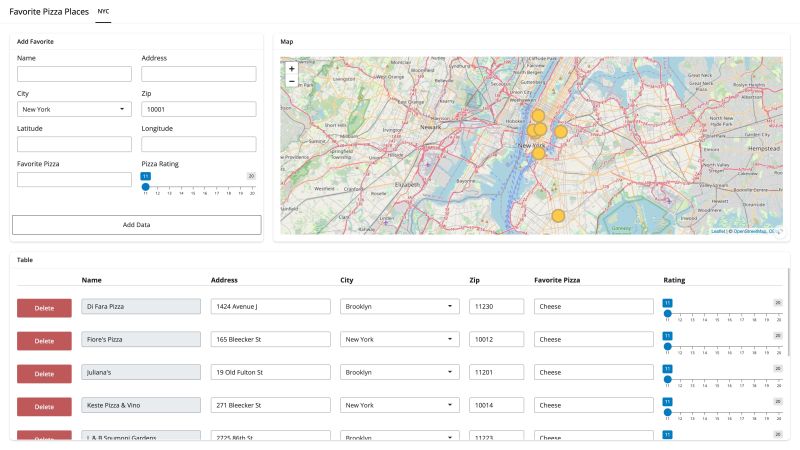The width and height of the screenshot is (800, 450).
Task: Edit the 165 Bleecker St address field
Action: click(x=270, y=339)
